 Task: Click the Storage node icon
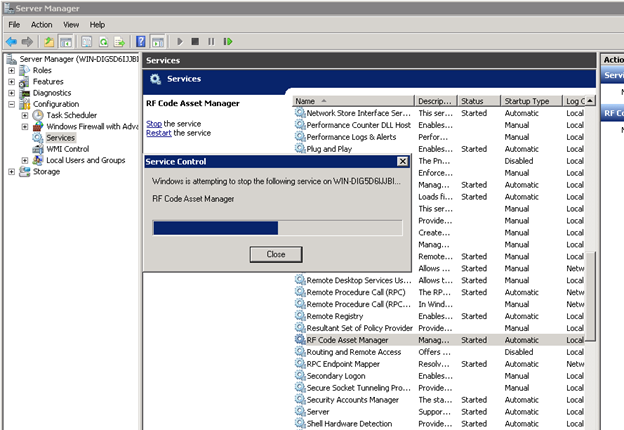24,171
